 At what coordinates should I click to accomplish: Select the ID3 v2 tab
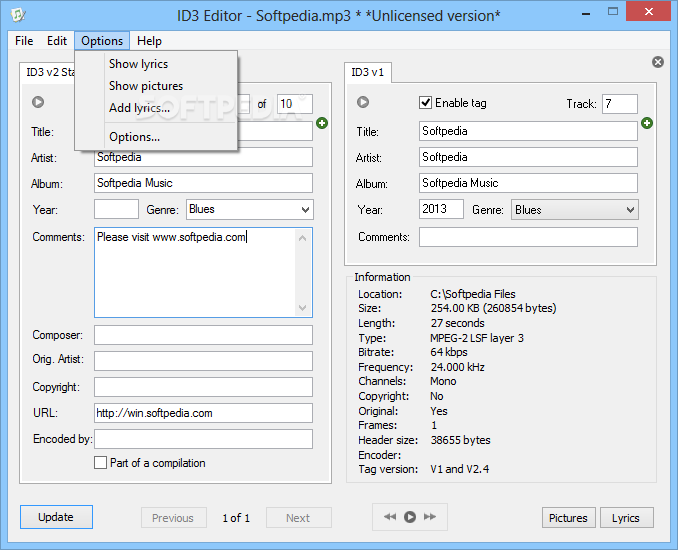[50, 72]
